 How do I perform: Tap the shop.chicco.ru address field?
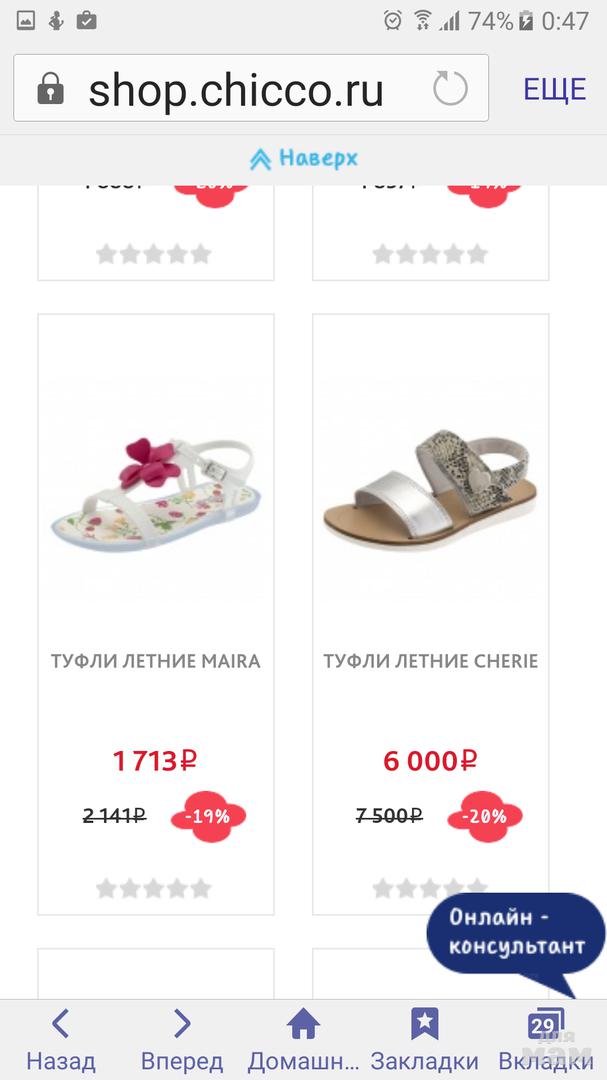(236, 90)
